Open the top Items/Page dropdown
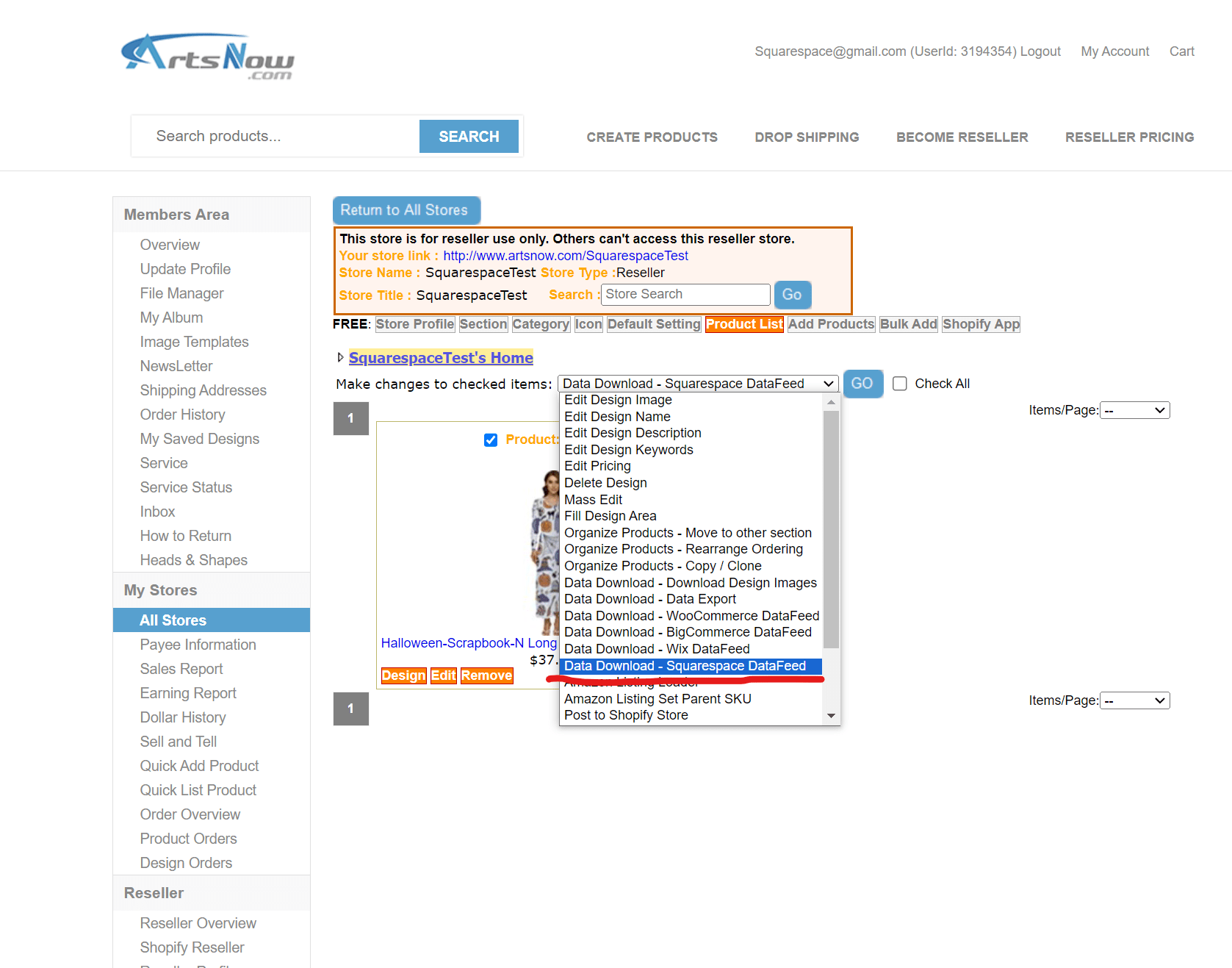The height and width of the screenshot is (968, 1232). tap(1134, 410)
